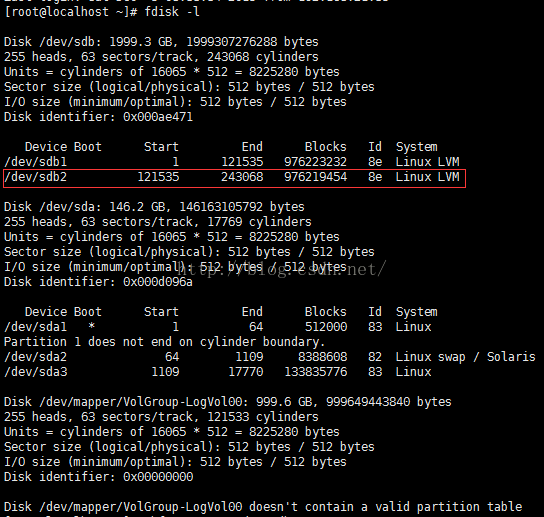Click the '/dev/sdb1' device name
544x517 pixels.
(x=35, y=162)
